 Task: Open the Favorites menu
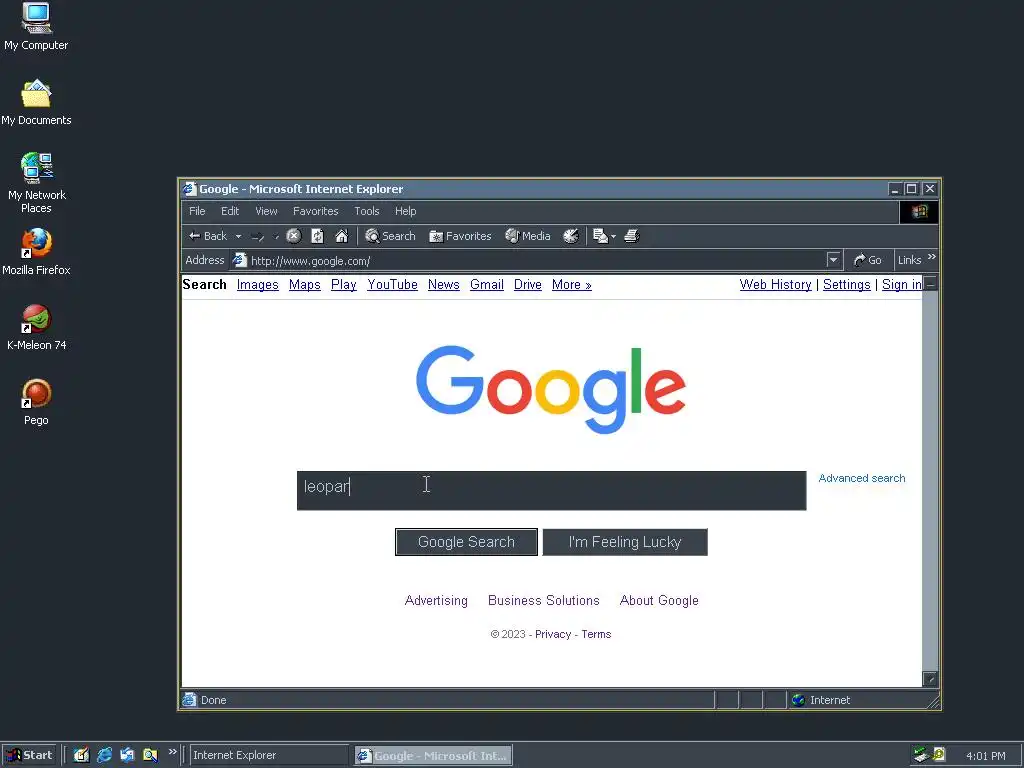[315, 211]
